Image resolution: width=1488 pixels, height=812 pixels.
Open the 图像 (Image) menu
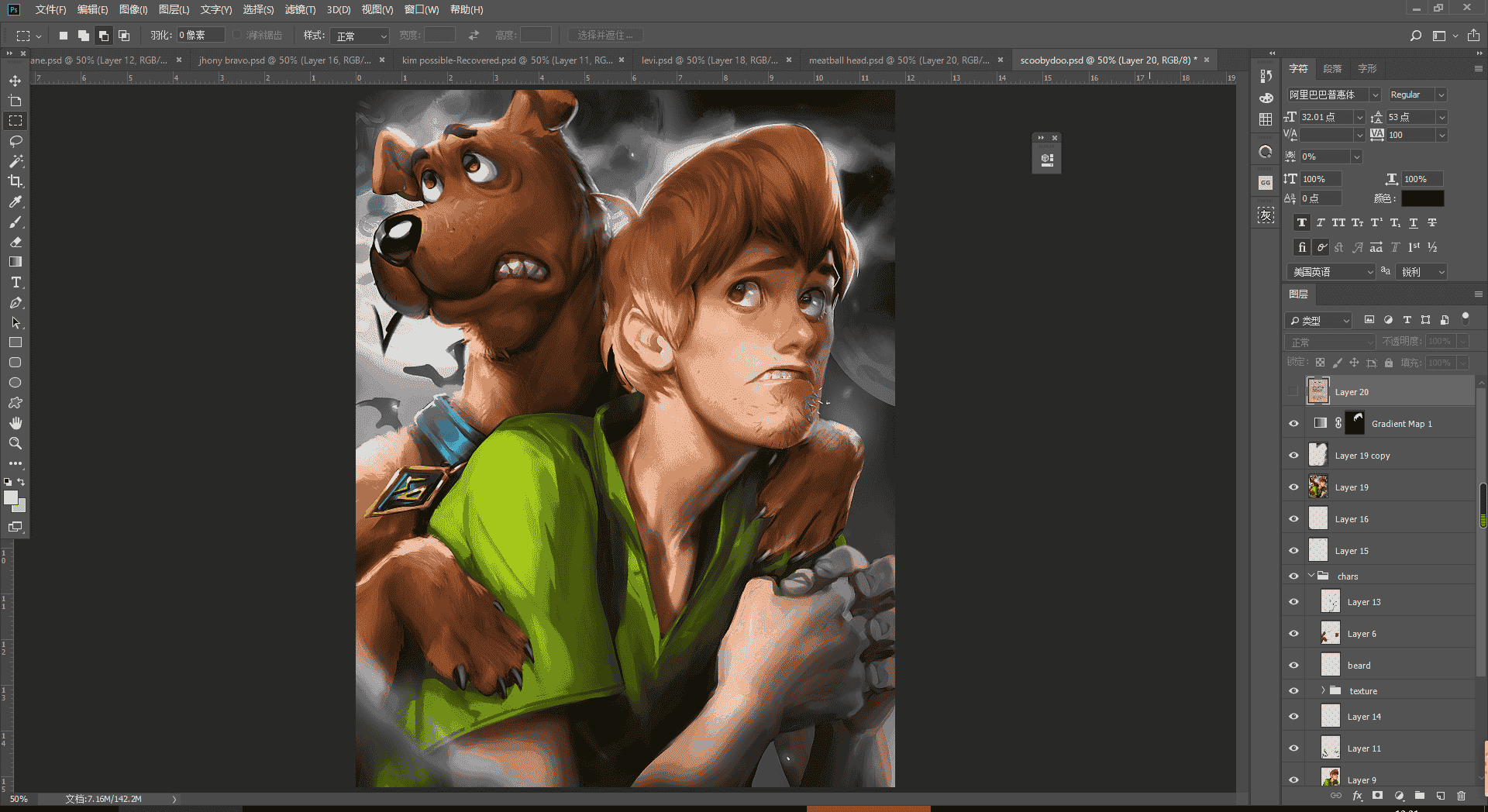(133, 10)
